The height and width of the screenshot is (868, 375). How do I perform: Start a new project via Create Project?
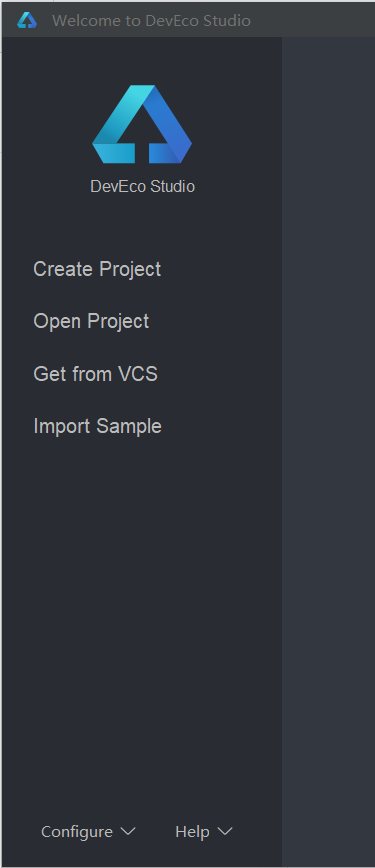point(97,269)
